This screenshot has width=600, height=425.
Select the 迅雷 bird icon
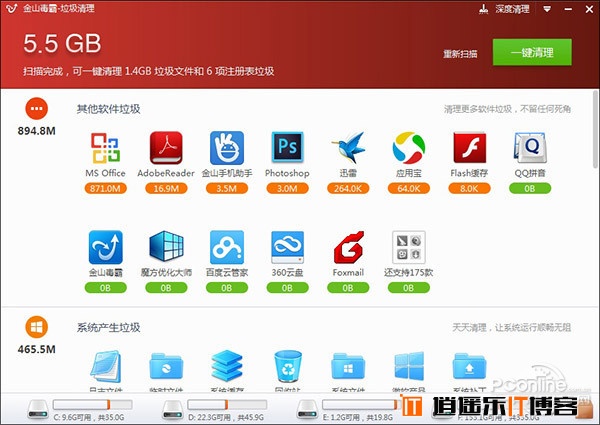(x=348, y=147)
